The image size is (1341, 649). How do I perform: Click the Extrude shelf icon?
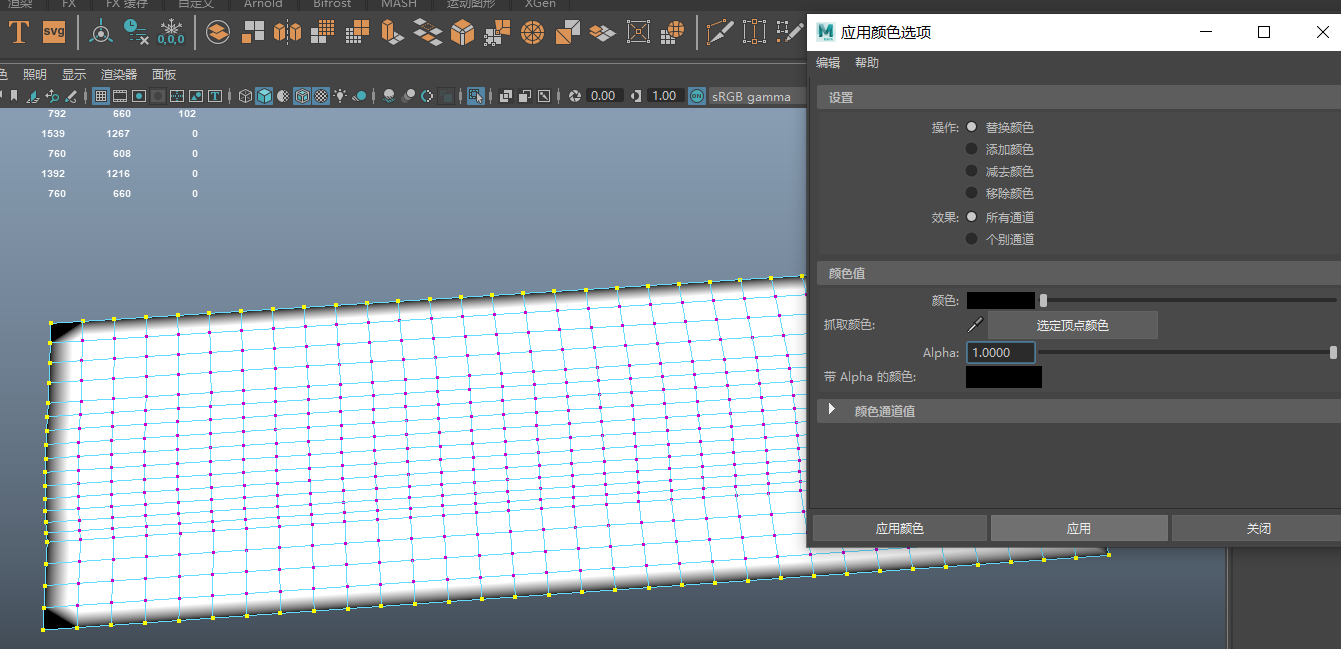pos(392,33)
